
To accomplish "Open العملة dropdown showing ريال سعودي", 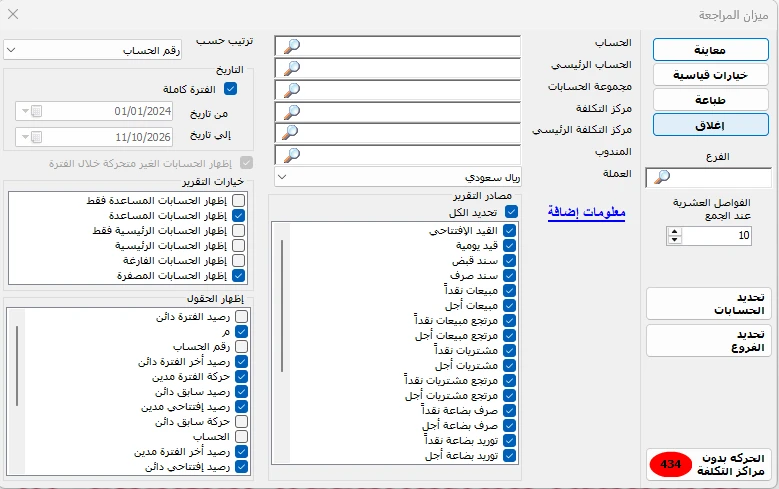I will pyautogui.click(x=397, y=177).
